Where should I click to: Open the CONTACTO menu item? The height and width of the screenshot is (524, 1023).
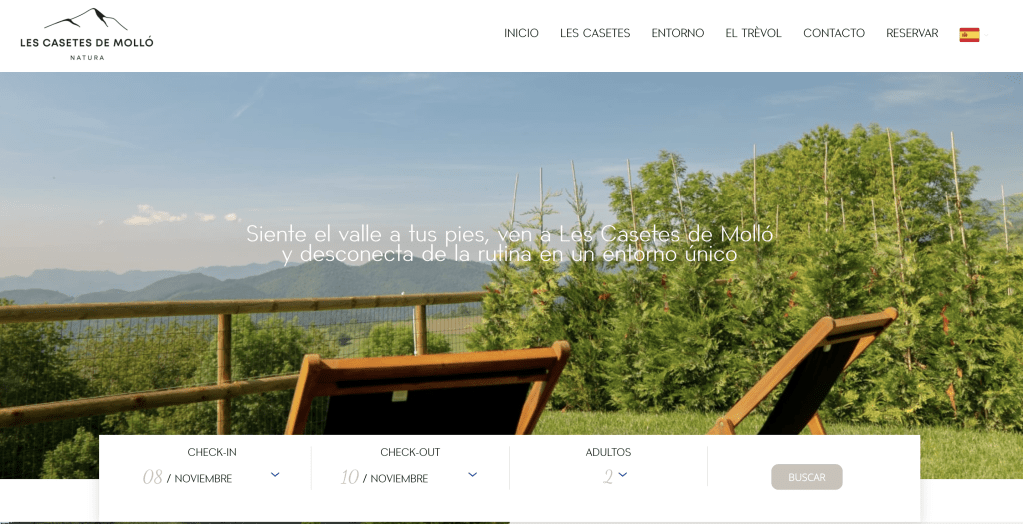coord(834,33)
